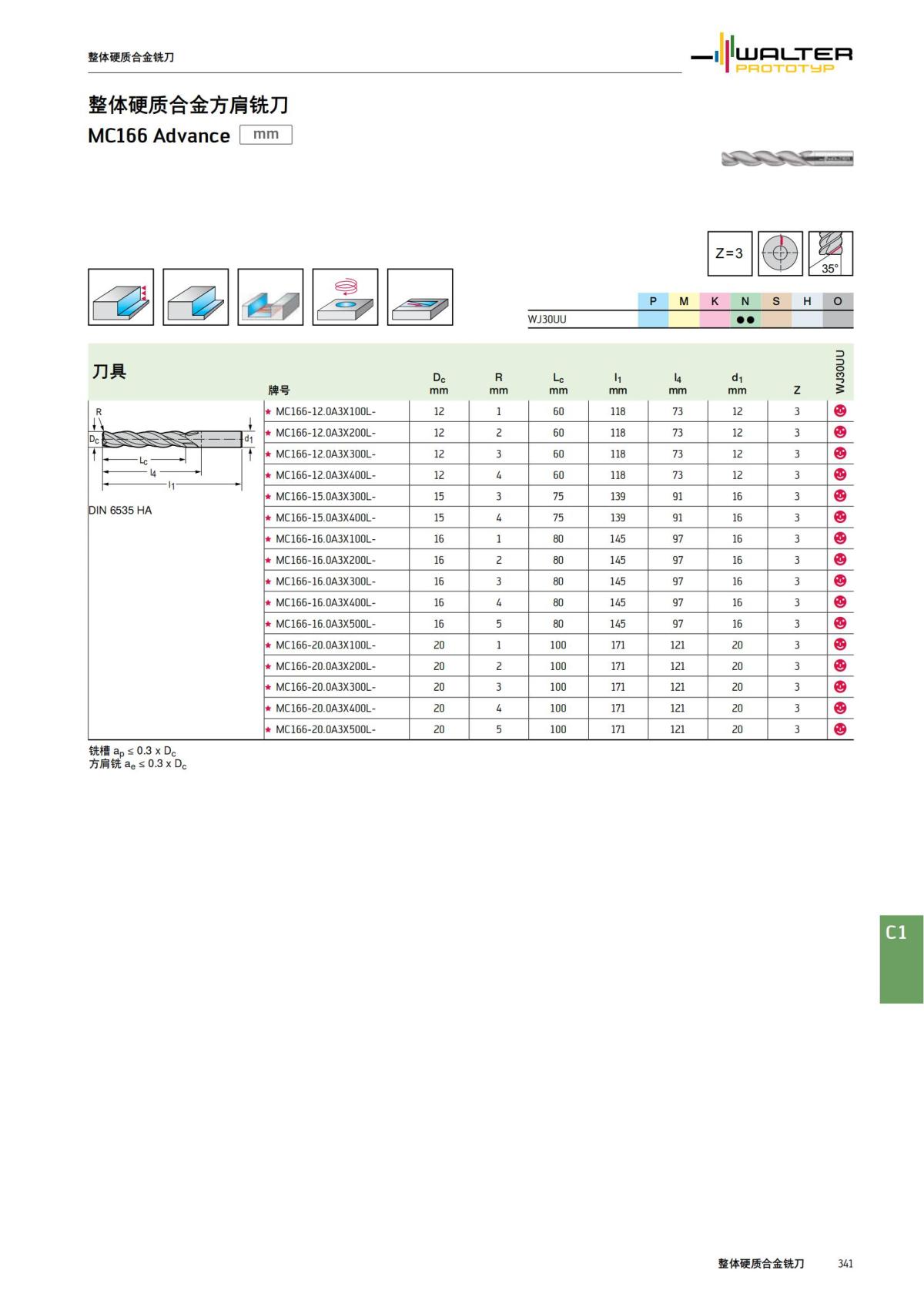Click the red star beside MC166-16.0A3X200L-
This screenshot has width=924, height=1307.
268,560
